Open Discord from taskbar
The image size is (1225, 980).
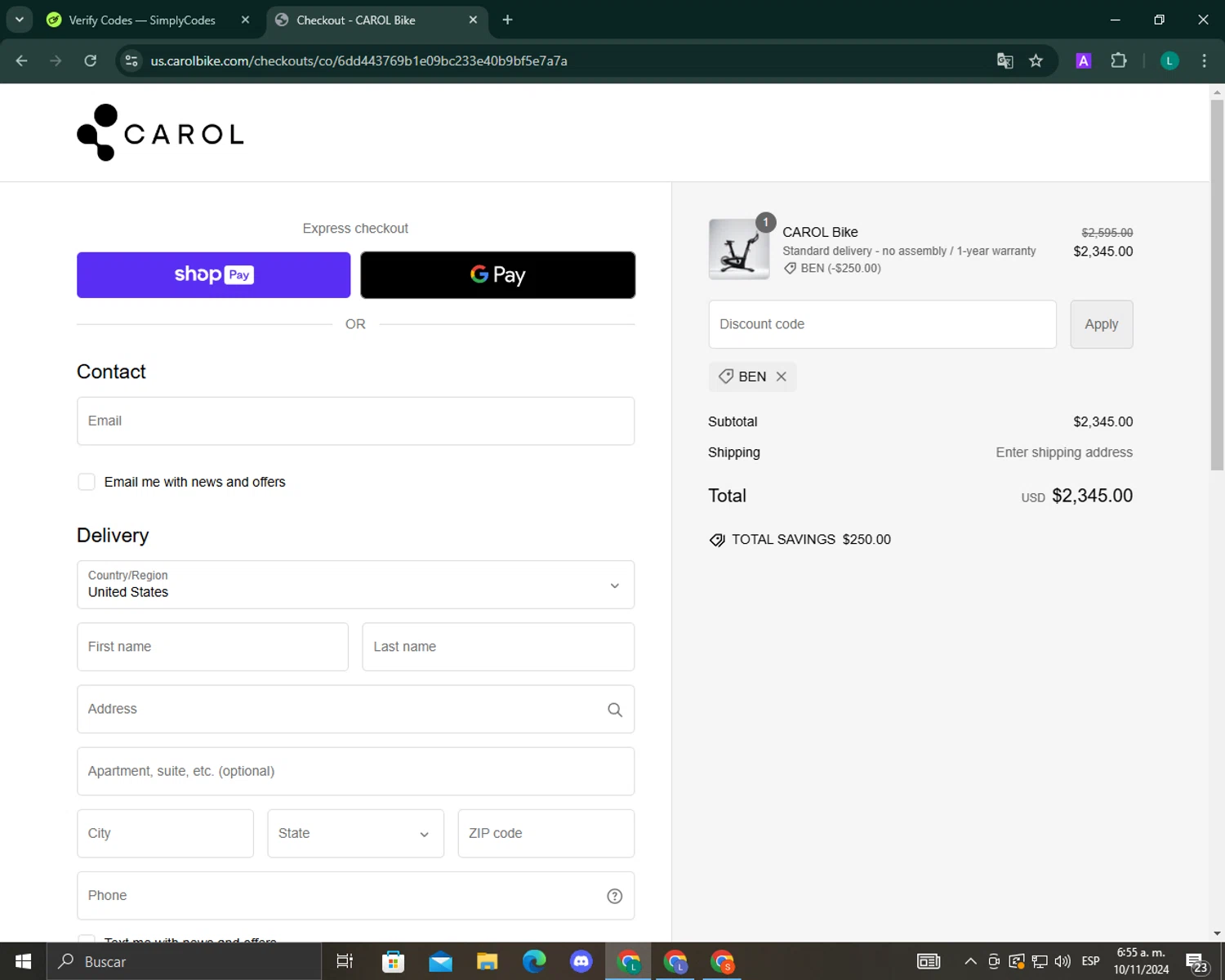581,961
